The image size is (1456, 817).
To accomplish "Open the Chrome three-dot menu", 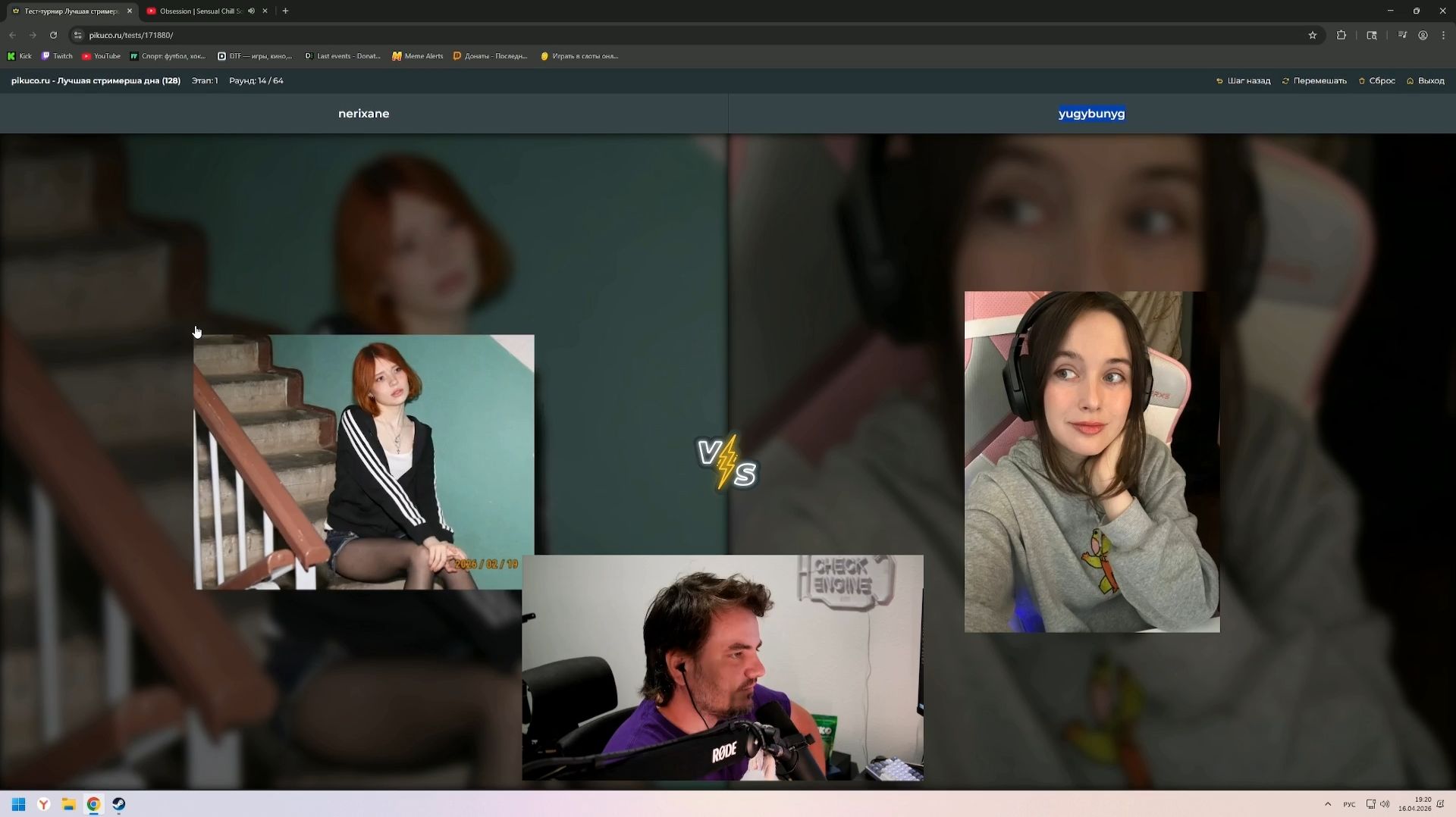I will [x=1443, y=35].
